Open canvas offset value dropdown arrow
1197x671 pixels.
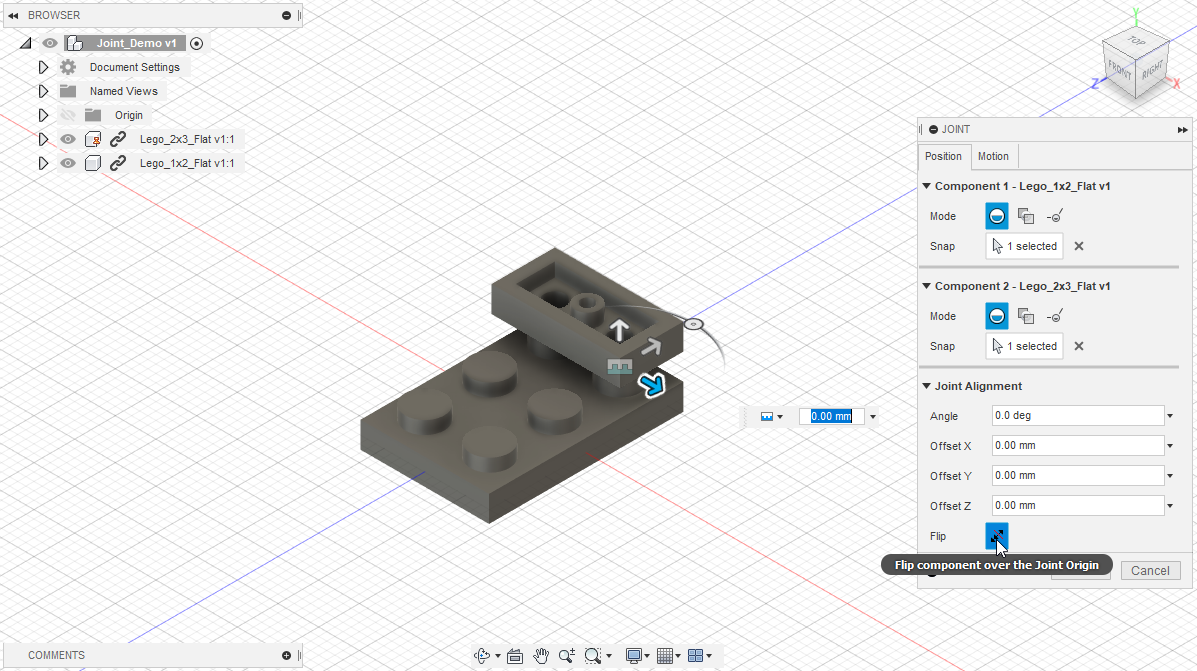(x=873, y=417)
